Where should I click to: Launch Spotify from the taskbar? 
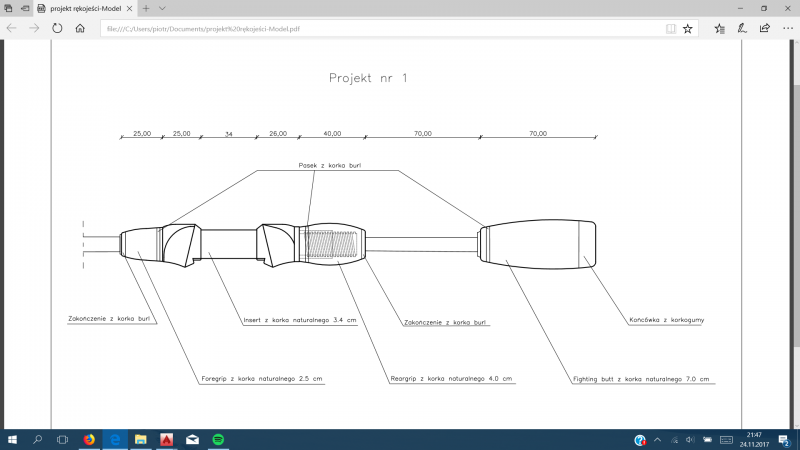pyautogui.click(x=219, y=439)
